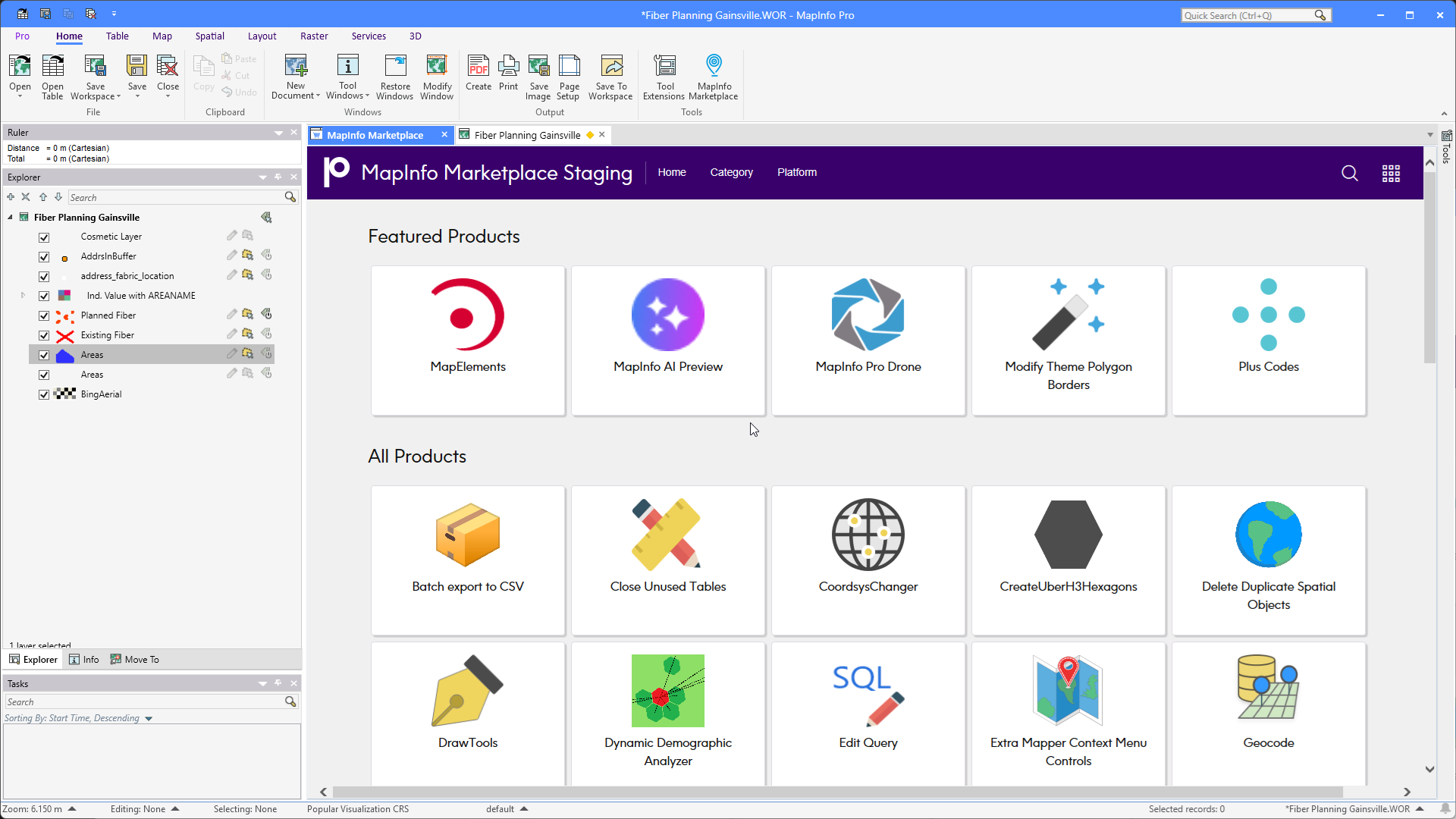Toggle Ind. Value with AREANAME checkbox

click(x=44, y=297)
